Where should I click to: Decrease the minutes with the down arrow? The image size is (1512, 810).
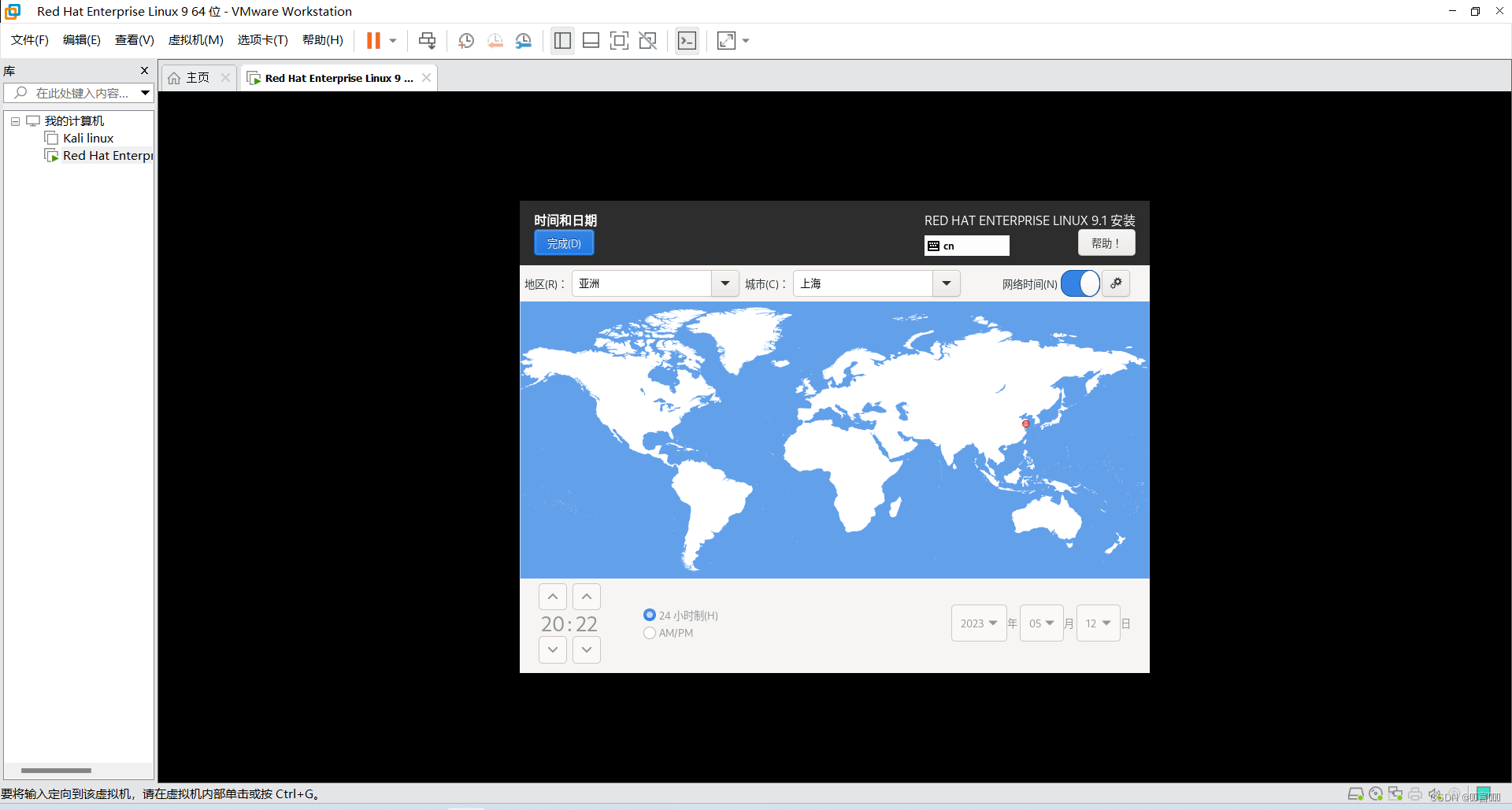click(587, 649)
